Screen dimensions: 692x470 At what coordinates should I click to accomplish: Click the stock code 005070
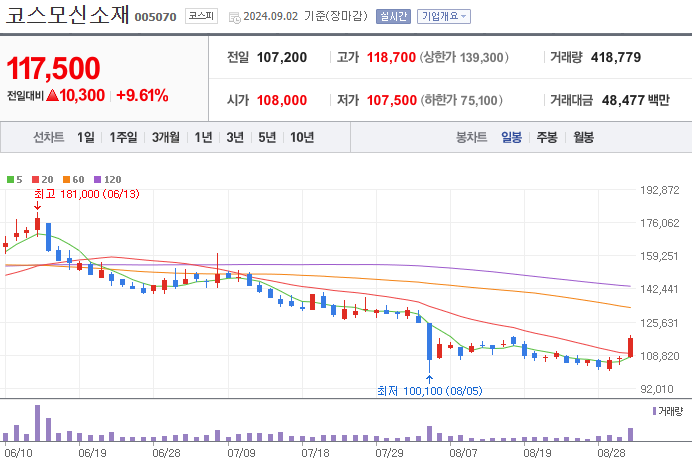point(155,17)
